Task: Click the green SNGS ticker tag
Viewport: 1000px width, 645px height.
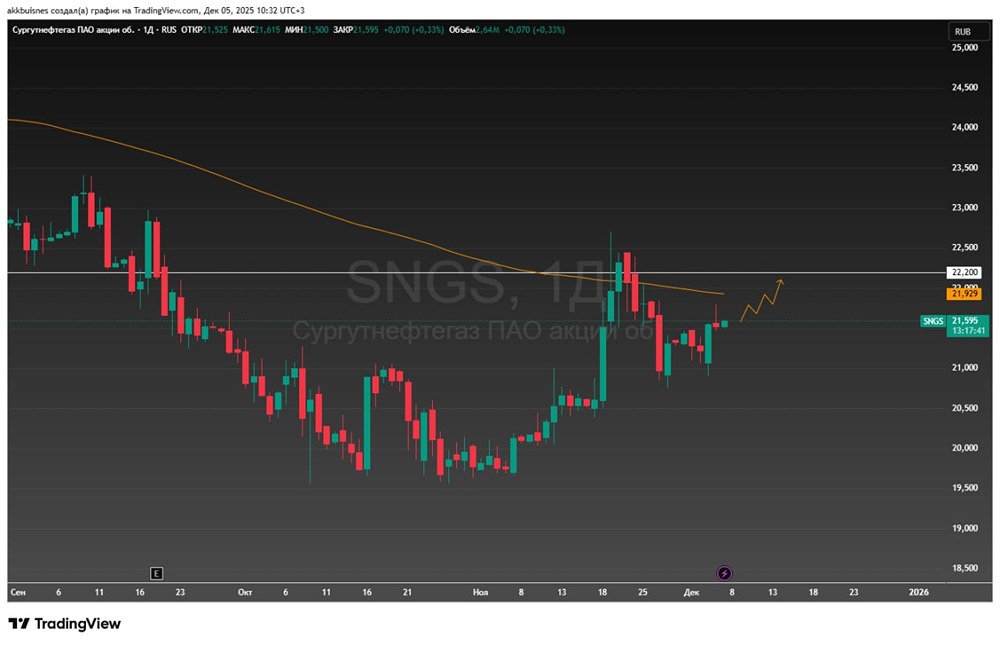Action: pos(933,321)
